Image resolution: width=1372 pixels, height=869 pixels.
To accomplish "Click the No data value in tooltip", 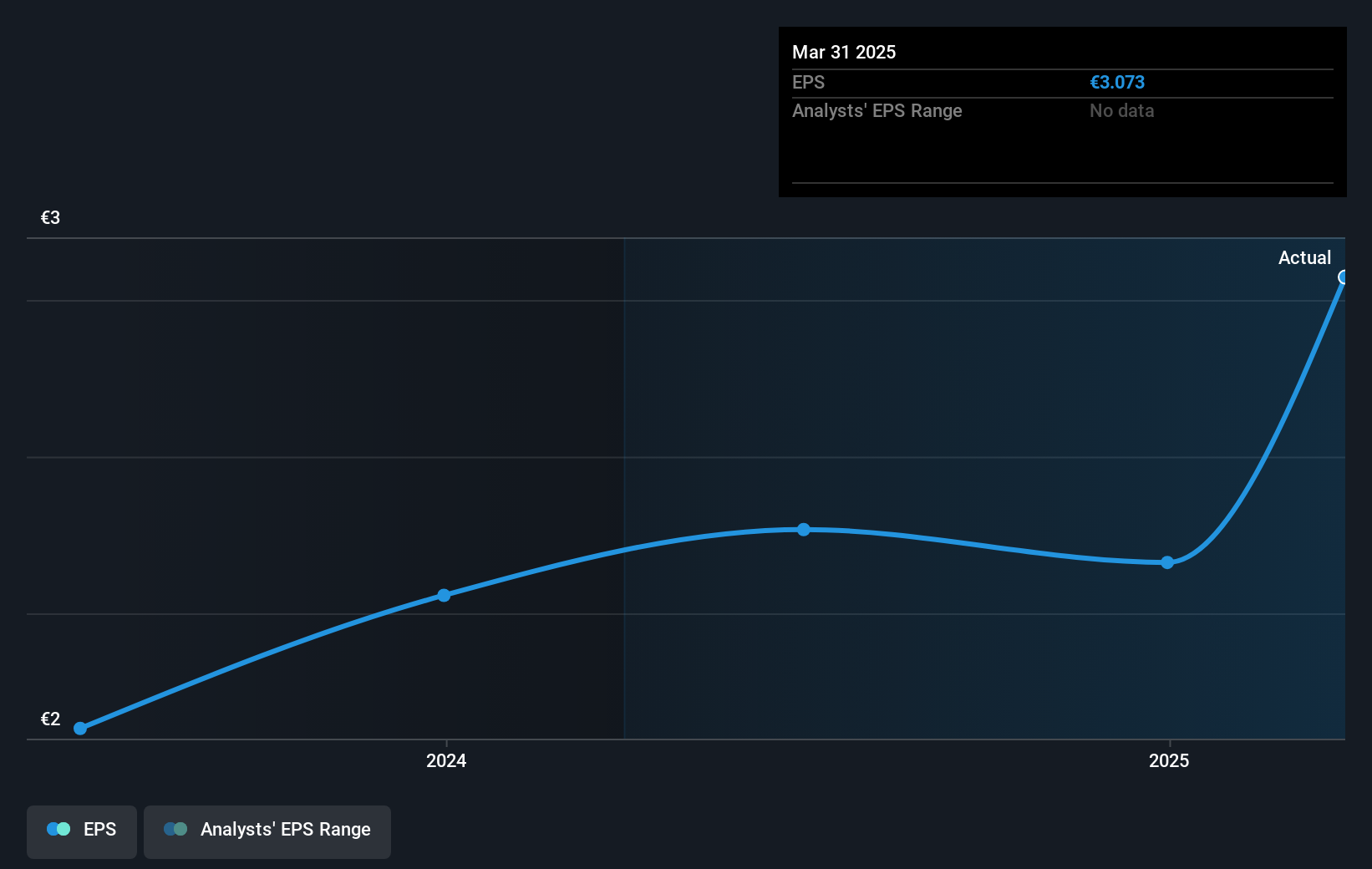I will pos(1121,110).
